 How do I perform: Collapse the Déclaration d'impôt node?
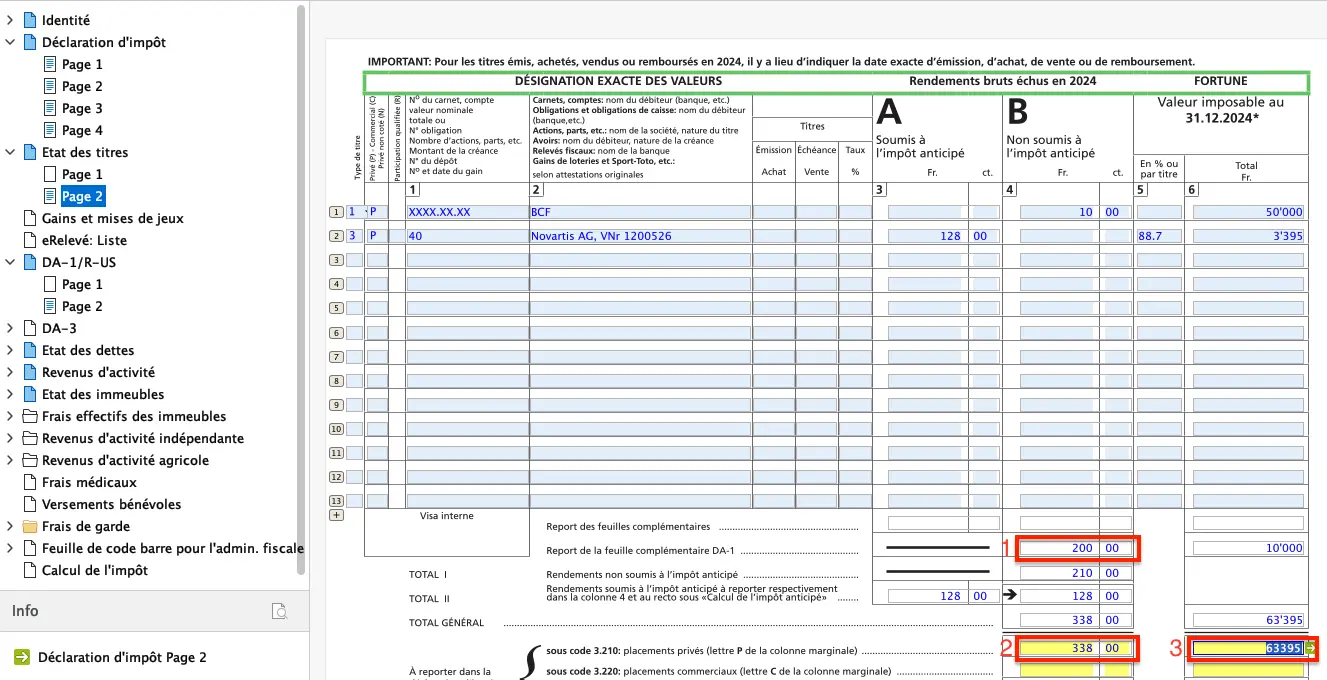point(10,42)
